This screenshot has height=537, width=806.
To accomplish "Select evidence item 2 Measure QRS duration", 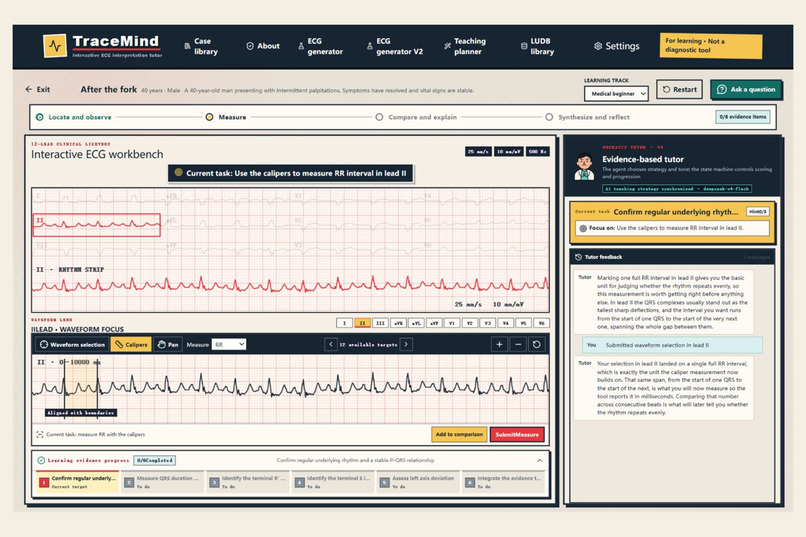I will pos(163,482).
